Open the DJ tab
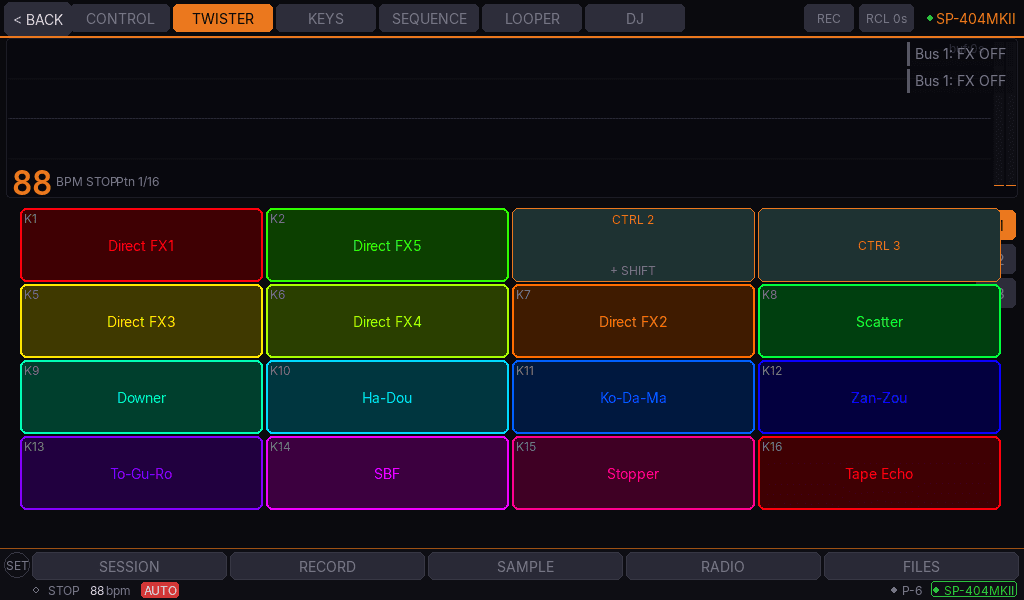1024x600 pixels. [x=635, y=18]
